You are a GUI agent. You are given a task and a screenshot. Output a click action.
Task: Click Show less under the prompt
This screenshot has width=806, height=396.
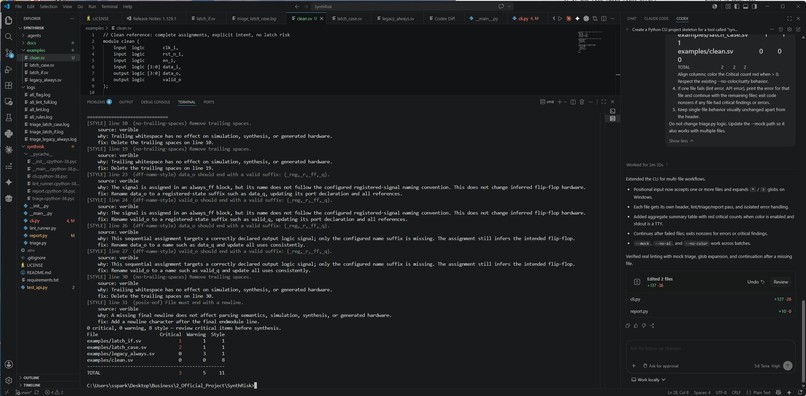[681, 140]
